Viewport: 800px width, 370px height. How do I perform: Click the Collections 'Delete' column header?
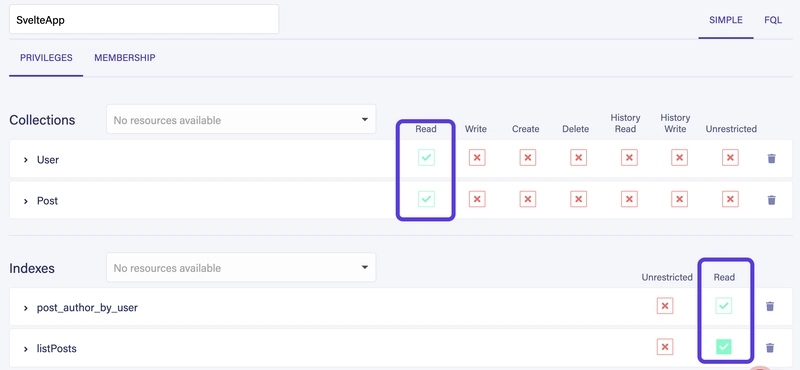click(576, 129)
